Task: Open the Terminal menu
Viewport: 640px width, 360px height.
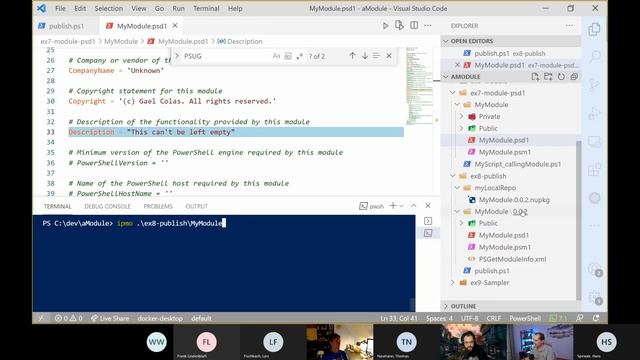Action: [x=206, y=8]
